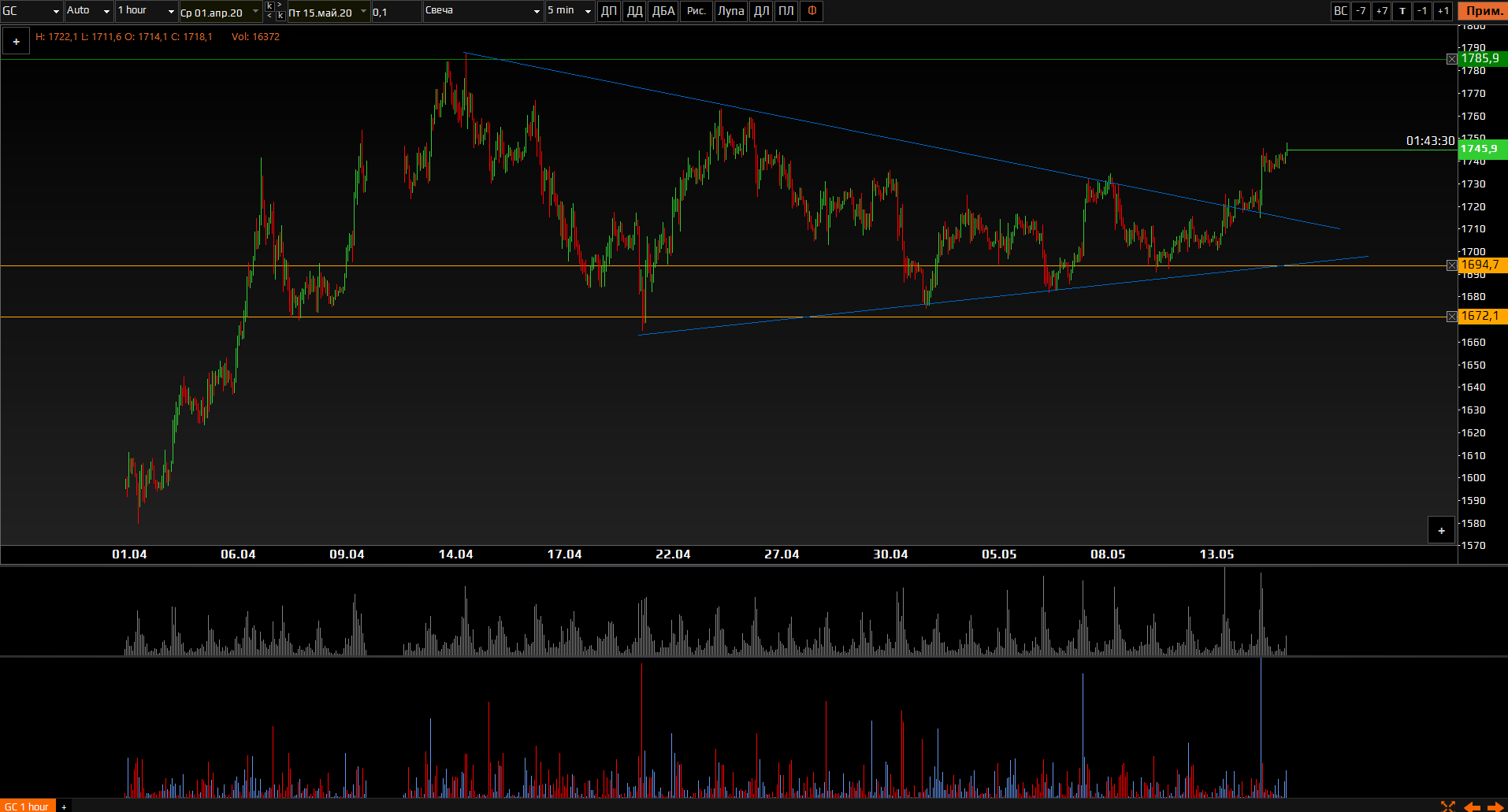Add a new chart tab
This screenshot has width=1508, height=812.
point(64,806)
